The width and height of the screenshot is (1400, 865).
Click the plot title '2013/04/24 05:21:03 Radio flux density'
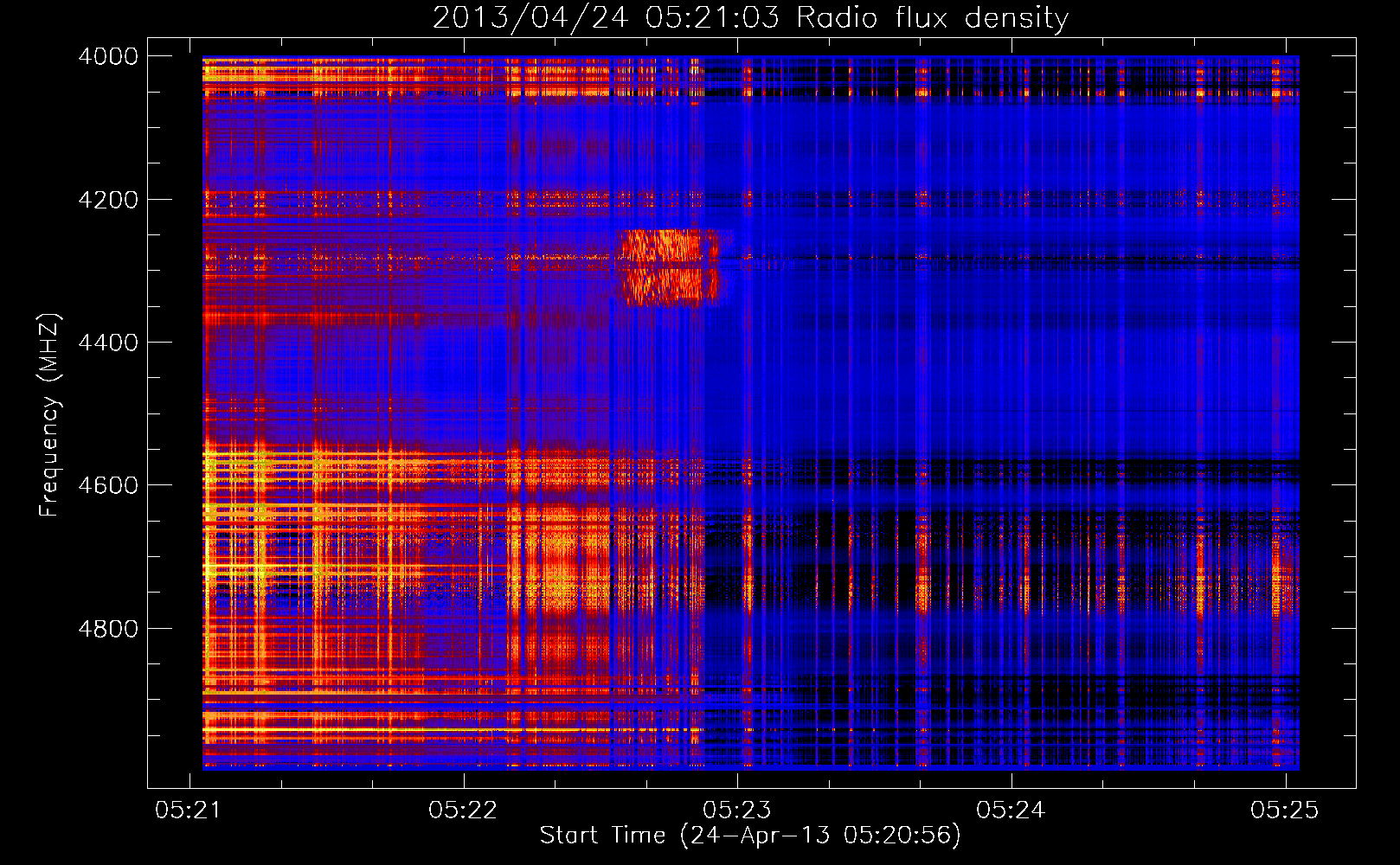click(750, 17)
